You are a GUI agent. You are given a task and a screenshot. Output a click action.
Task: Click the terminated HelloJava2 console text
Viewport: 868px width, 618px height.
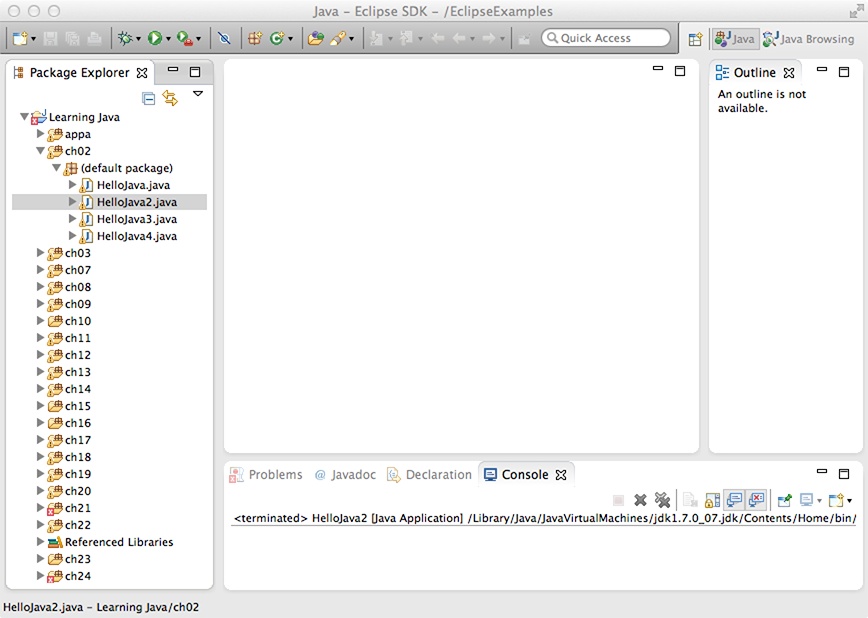coord(545,518)
